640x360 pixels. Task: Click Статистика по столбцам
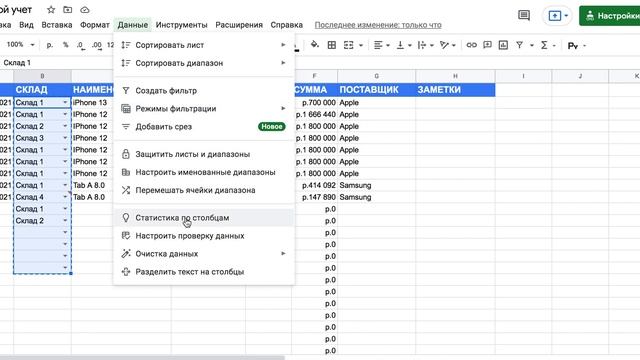[x=204, y=218]
